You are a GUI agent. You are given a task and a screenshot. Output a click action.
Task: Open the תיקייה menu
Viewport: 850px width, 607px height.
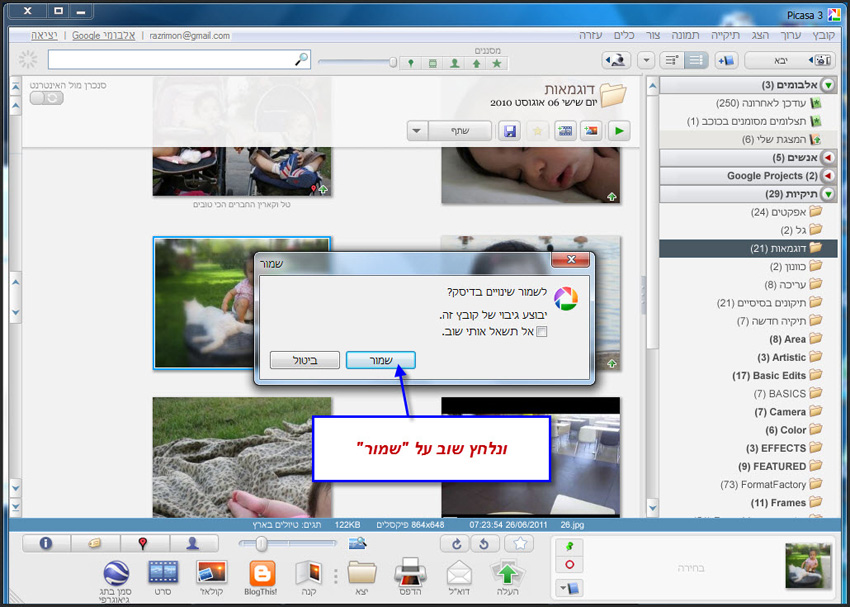(726, 36)
